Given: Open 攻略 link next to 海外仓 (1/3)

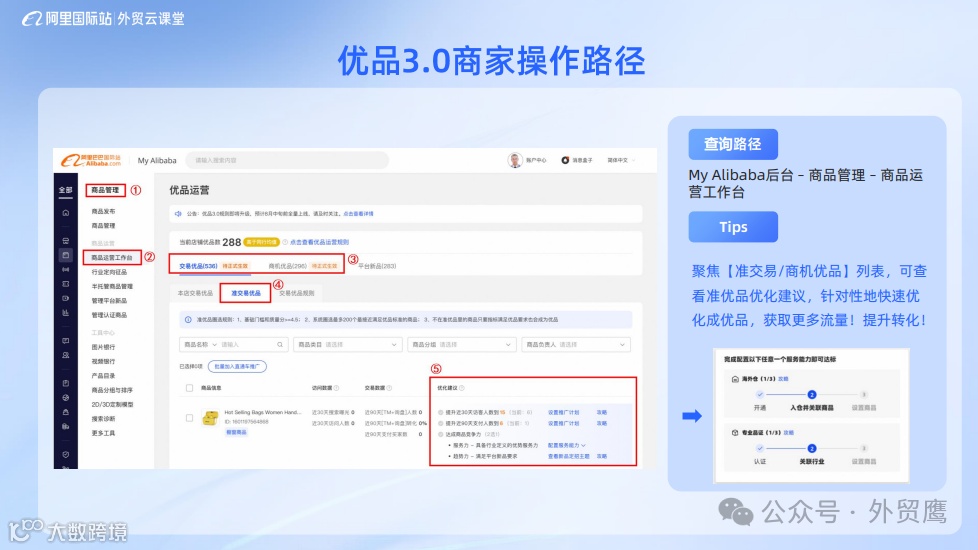Looking at the screenshot, I should [x=783, y=379].
